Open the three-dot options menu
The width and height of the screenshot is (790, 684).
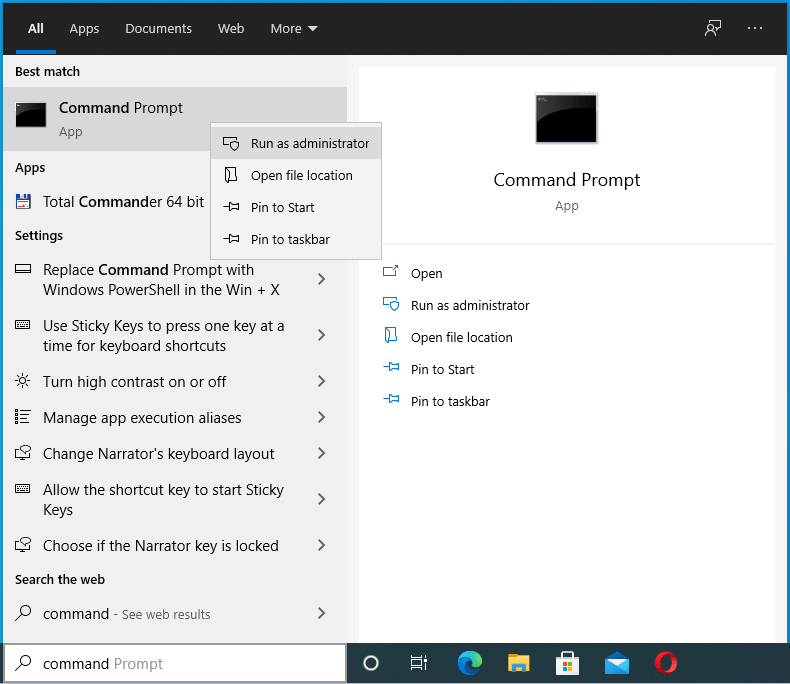(x=755, y=28)
